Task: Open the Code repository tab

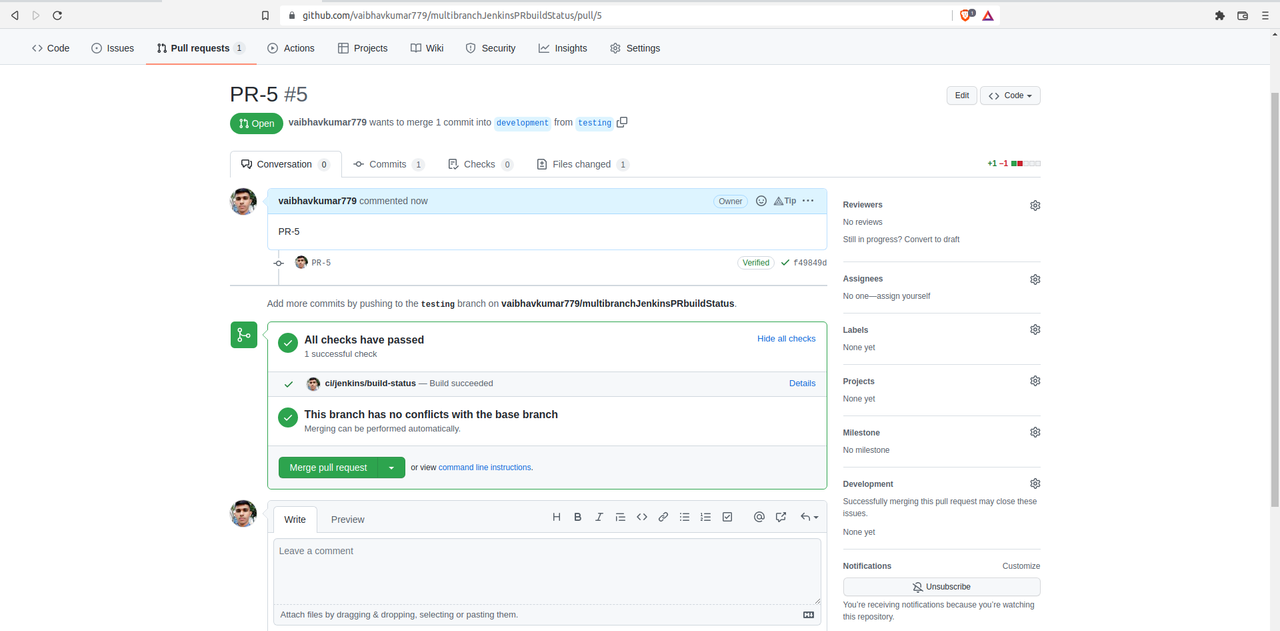Action: tap(51, 48)
